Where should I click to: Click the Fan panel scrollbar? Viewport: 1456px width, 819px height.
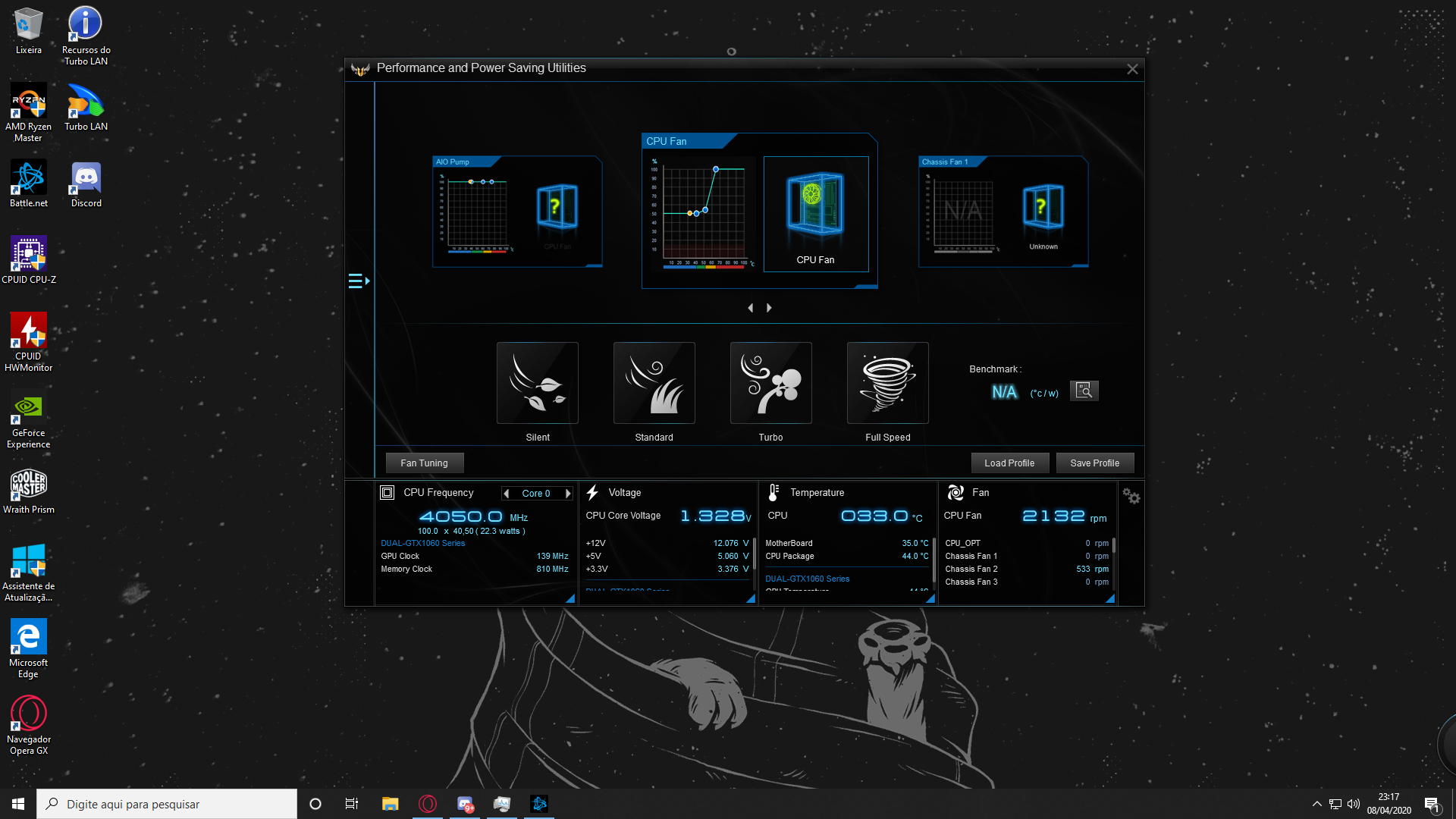[1113, 546]
